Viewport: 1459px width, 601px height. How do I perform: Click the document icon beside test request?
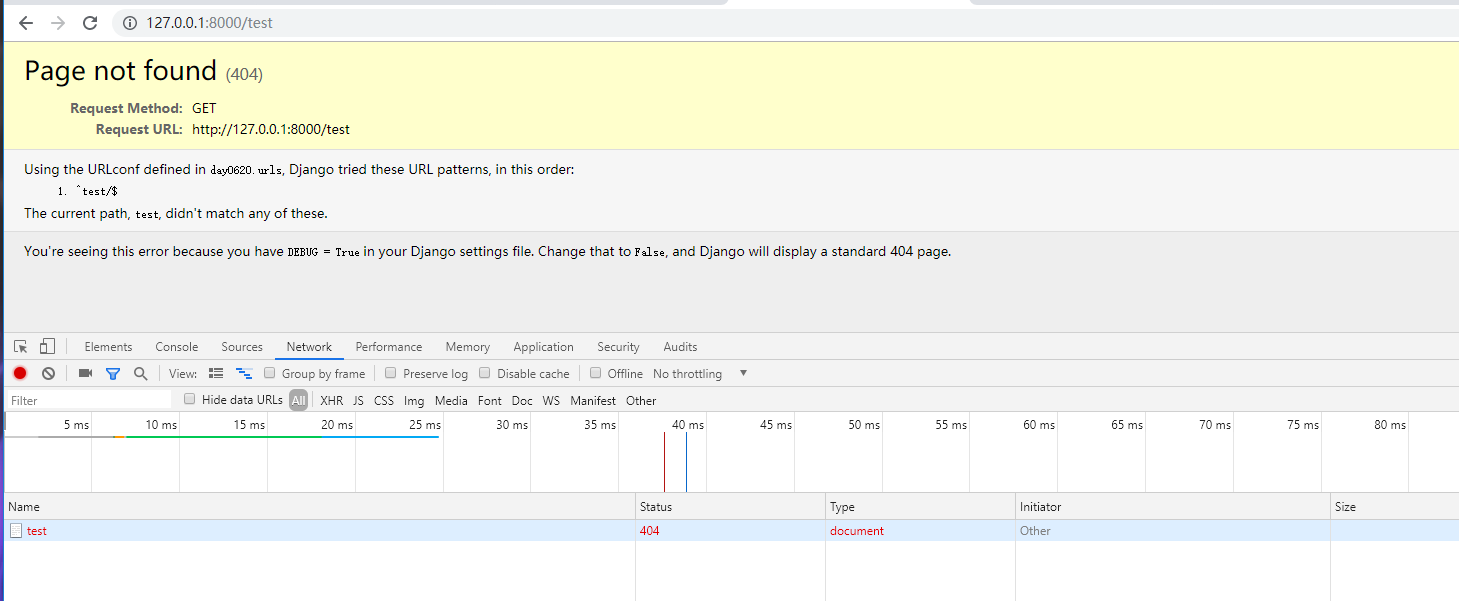click(x=16, y=531)
